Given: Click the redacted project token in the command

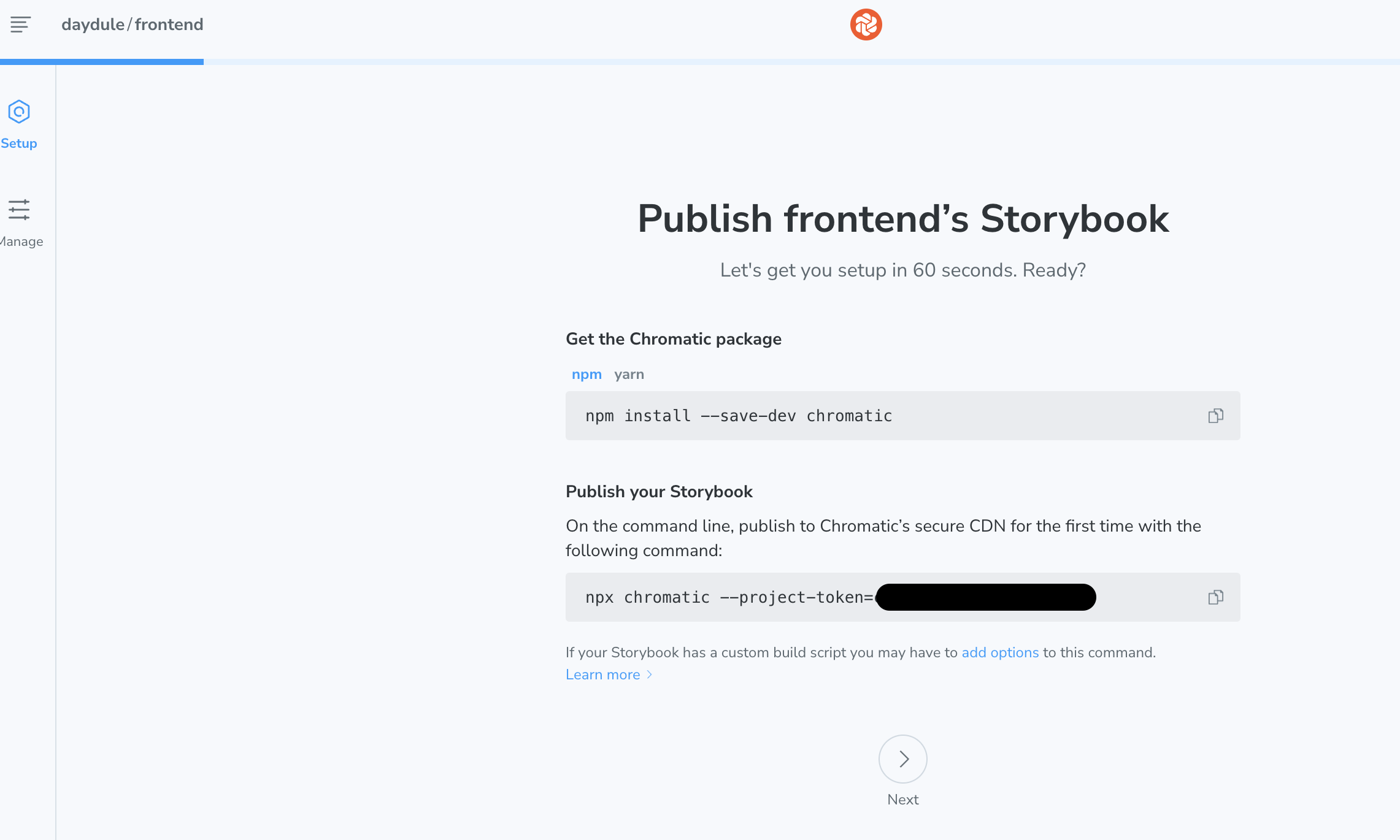Looking at the screenshot, I should 985,597.
